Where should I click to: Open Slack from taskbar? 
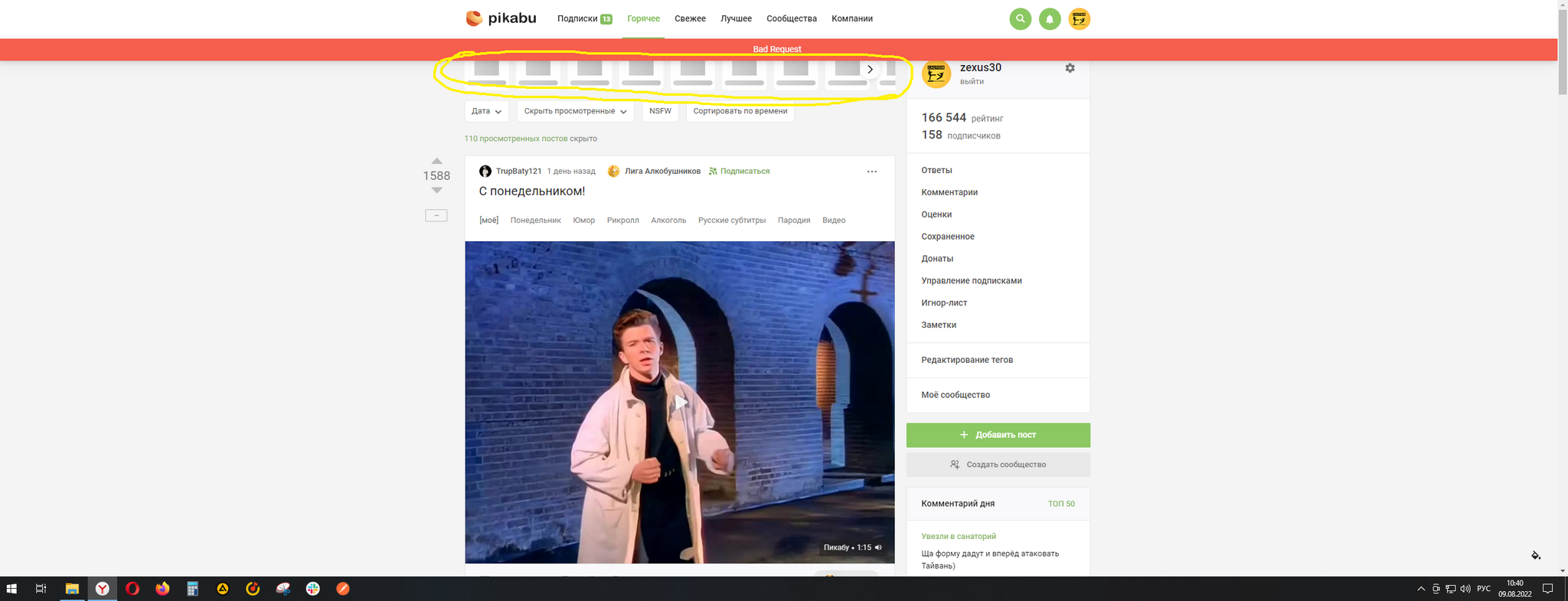coord(313,589)
